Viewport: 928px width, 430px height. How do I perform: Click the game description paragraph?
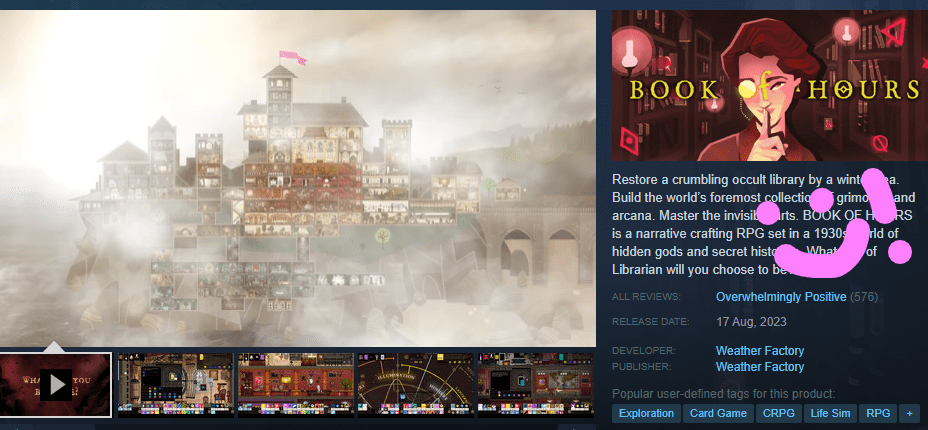(x=763, y=224)
